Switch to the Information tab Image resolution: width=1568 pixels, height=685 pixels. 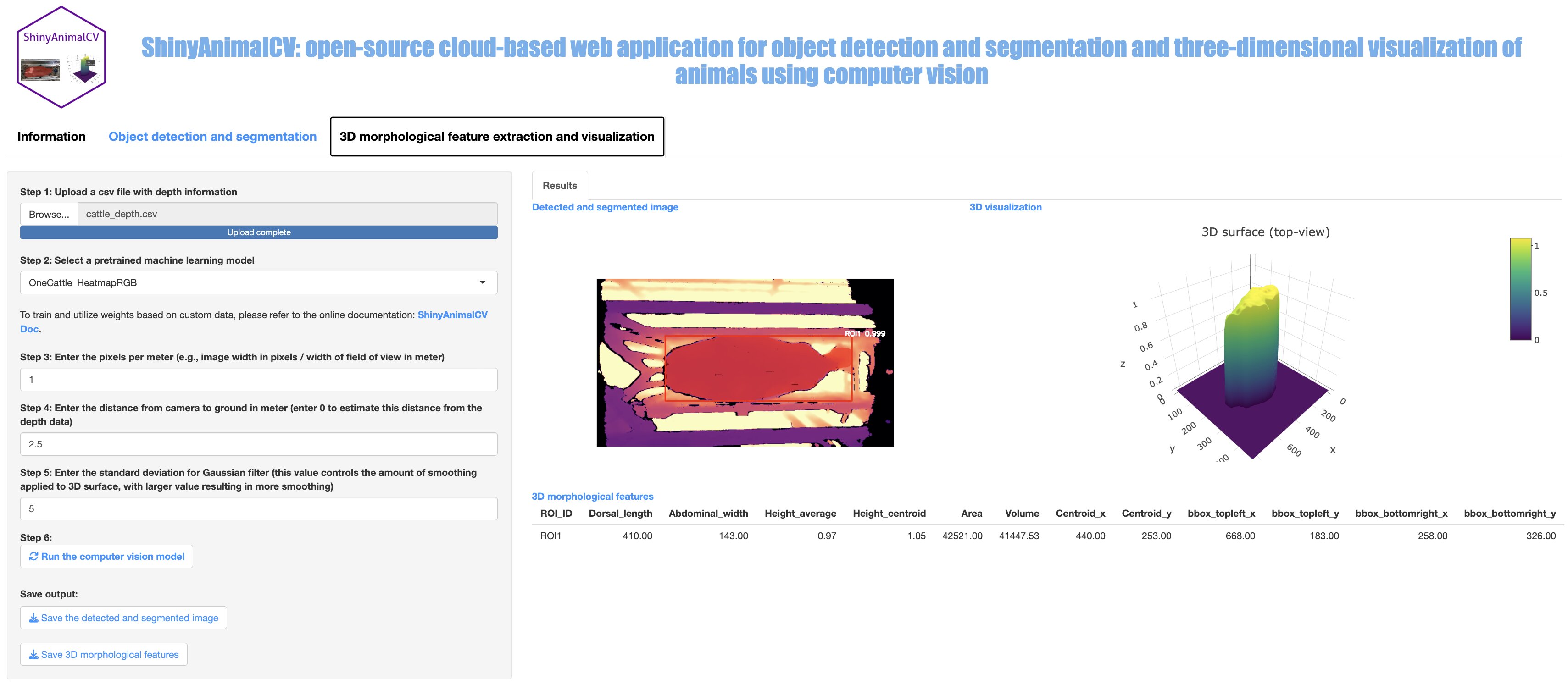pos(51,136)
